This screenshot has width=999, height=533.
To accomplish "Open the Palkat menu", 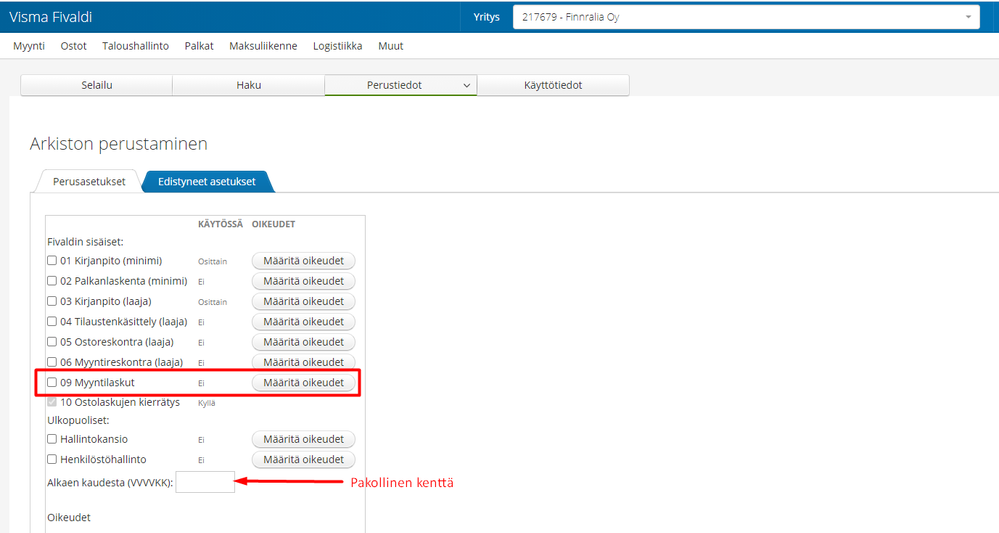I will [199, 46].
